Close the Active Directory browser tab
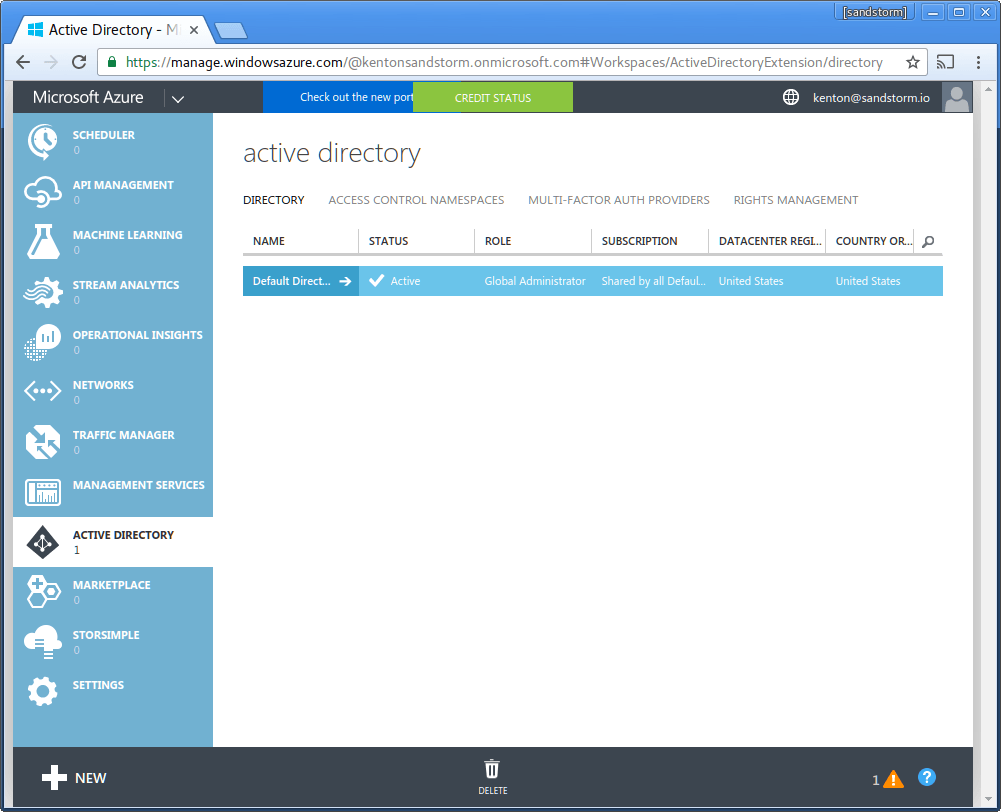 194,30
